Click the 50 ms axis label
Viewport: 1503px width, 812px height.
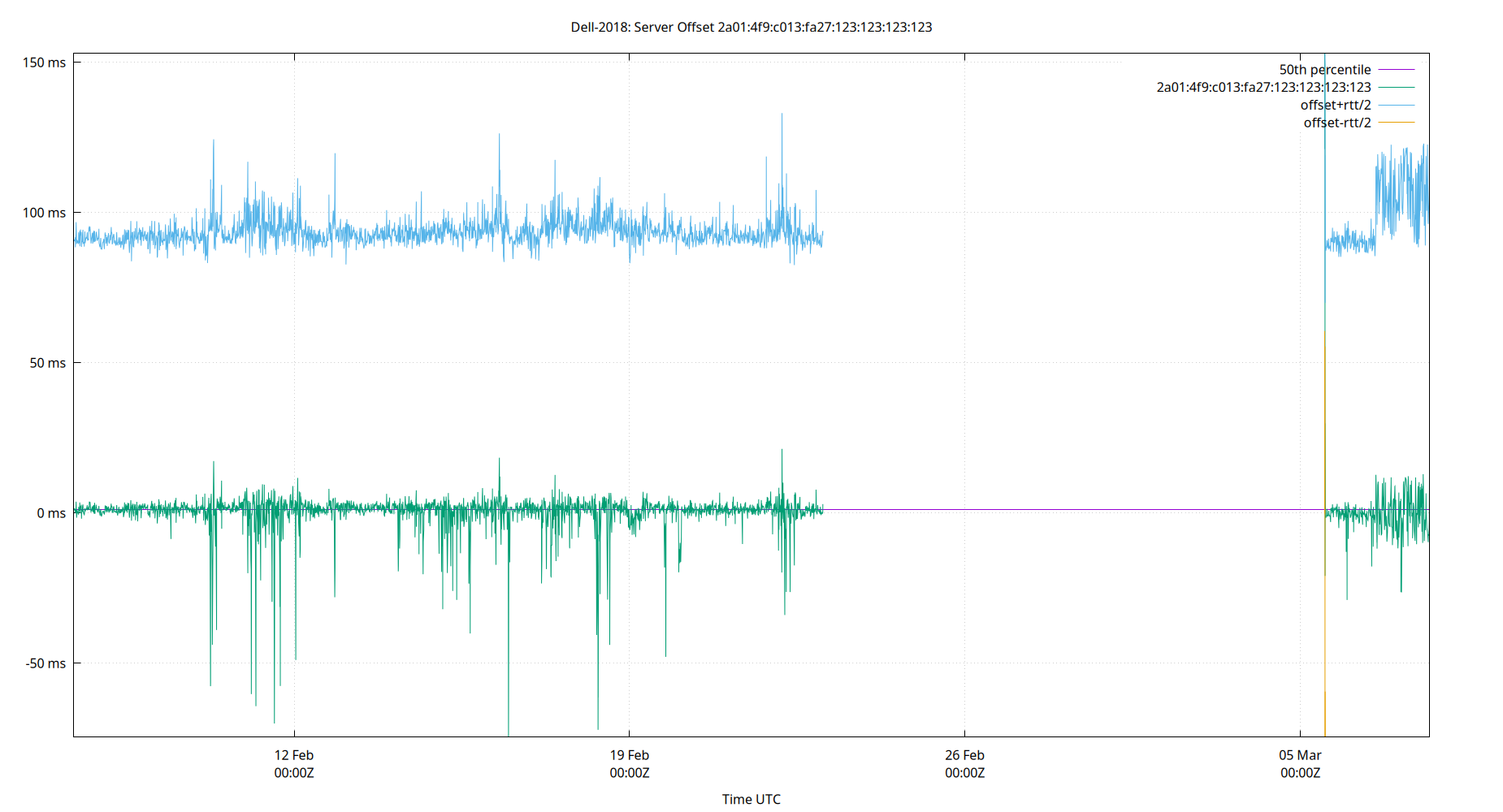tap(49, 362)
